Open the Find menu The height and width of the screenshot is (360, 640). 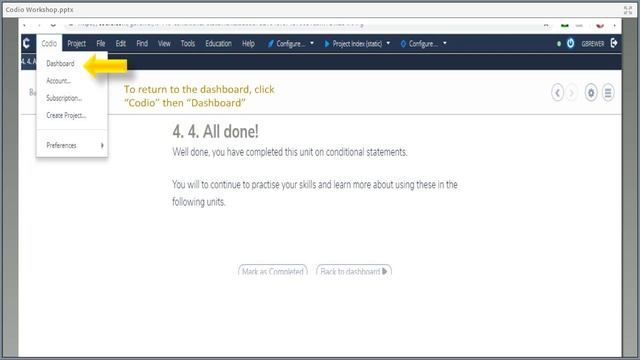[x=142, y=43]
